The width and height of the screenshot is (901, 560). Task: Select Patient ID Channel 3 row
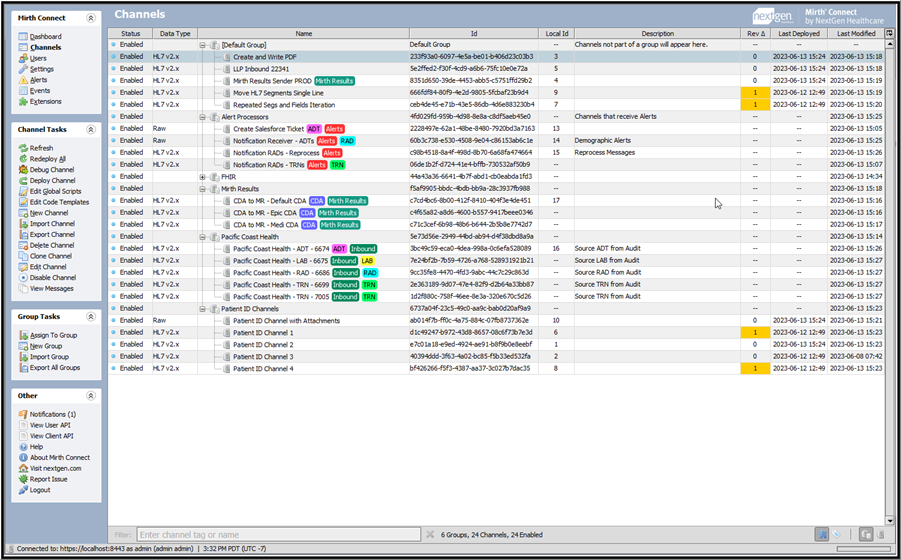496,357
